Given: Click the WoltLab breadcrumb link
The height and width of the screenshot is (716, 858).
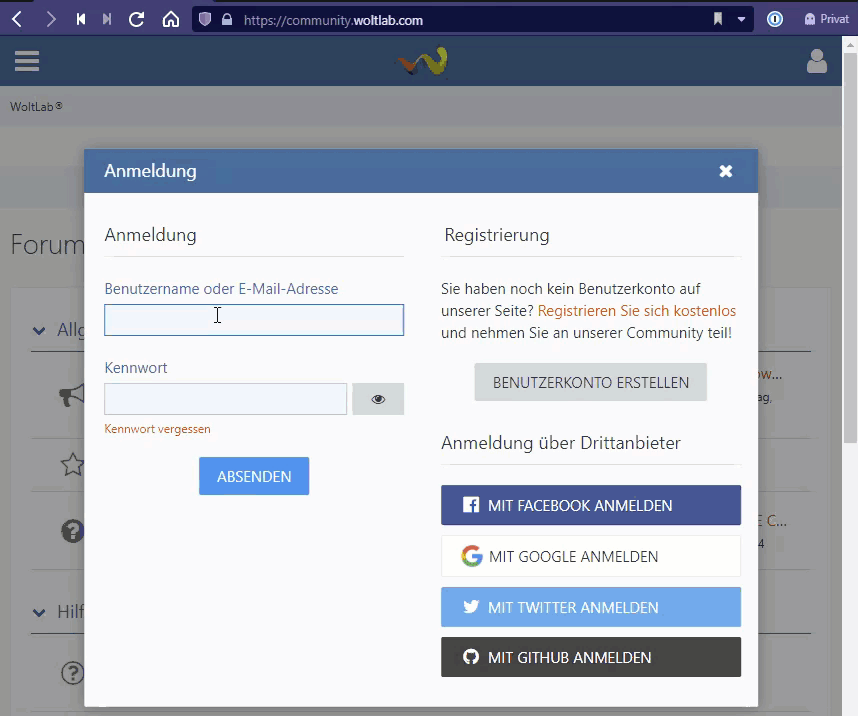Looking at the screenshot, I should 36,106.
